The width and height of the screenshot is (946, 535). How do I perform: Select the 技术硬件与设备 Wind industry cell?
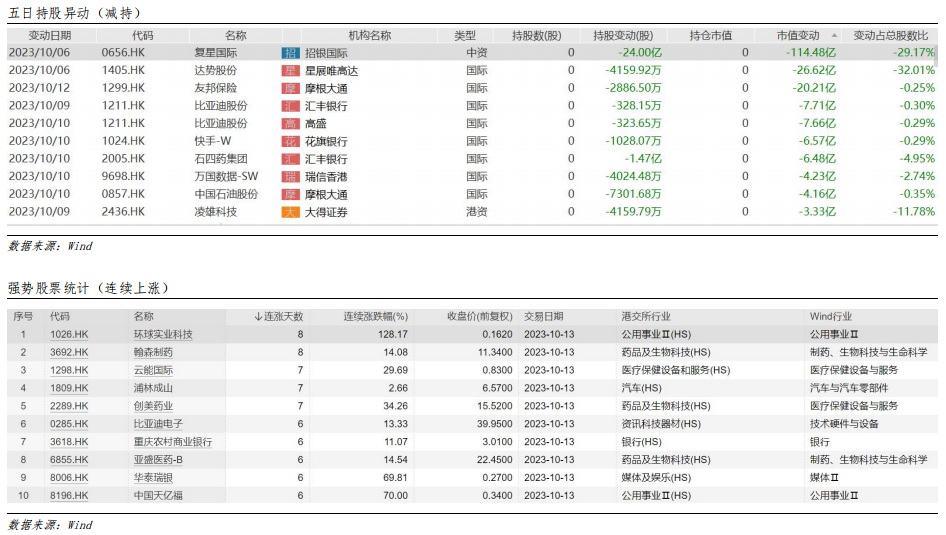pyautogui.click(x=844, y=424)
